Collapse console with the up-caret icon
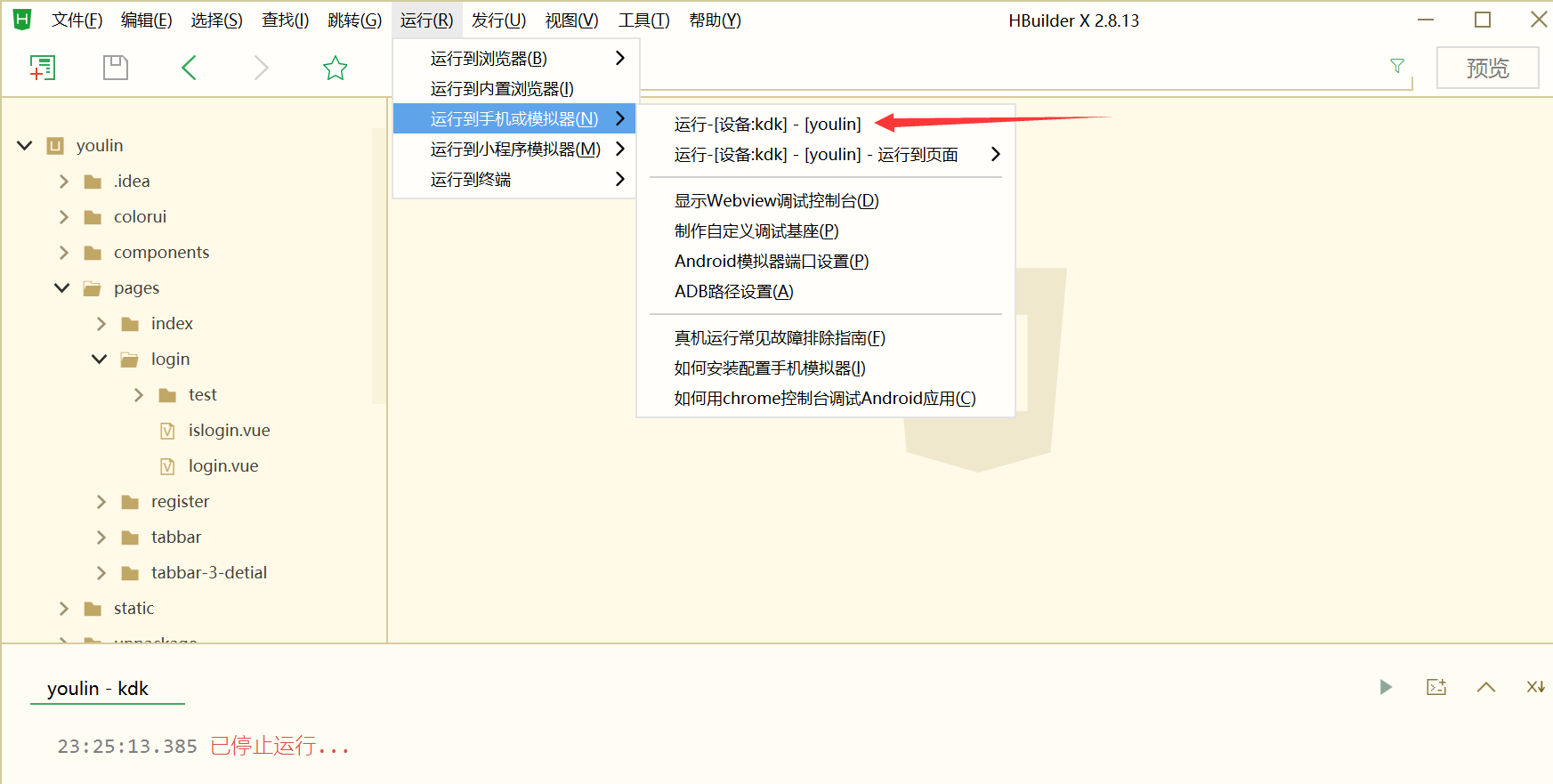 point(1486,687)
